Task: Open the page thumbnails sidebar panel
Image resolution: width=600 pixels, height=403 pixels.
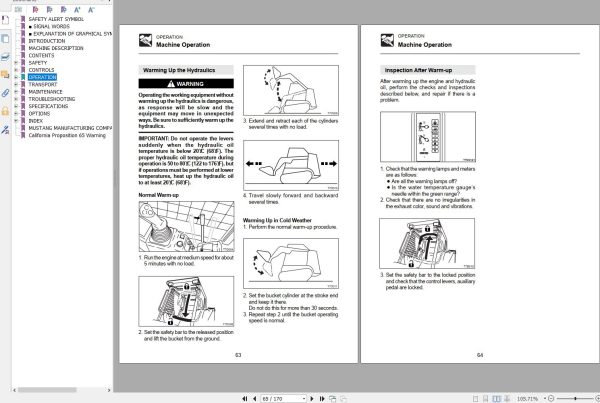Action: (x=5, y=39)
